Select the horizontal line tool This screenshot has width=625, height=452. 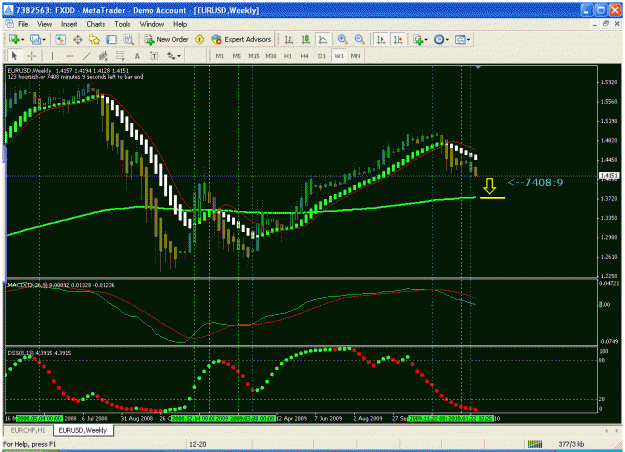pos(69,56)
